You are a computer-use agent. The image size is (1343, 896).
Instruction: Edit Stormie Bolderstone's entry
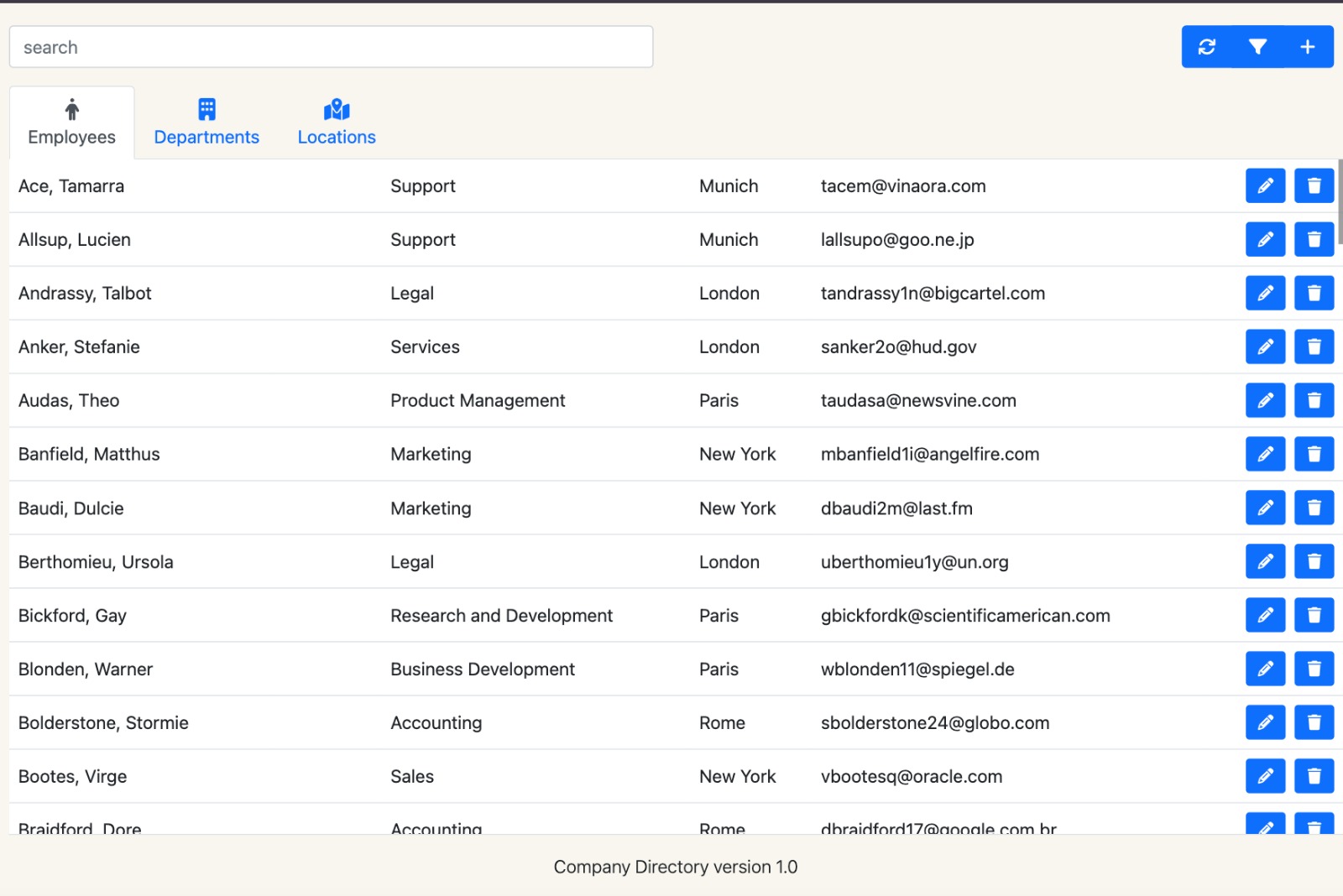click(x=1265, y=723)
